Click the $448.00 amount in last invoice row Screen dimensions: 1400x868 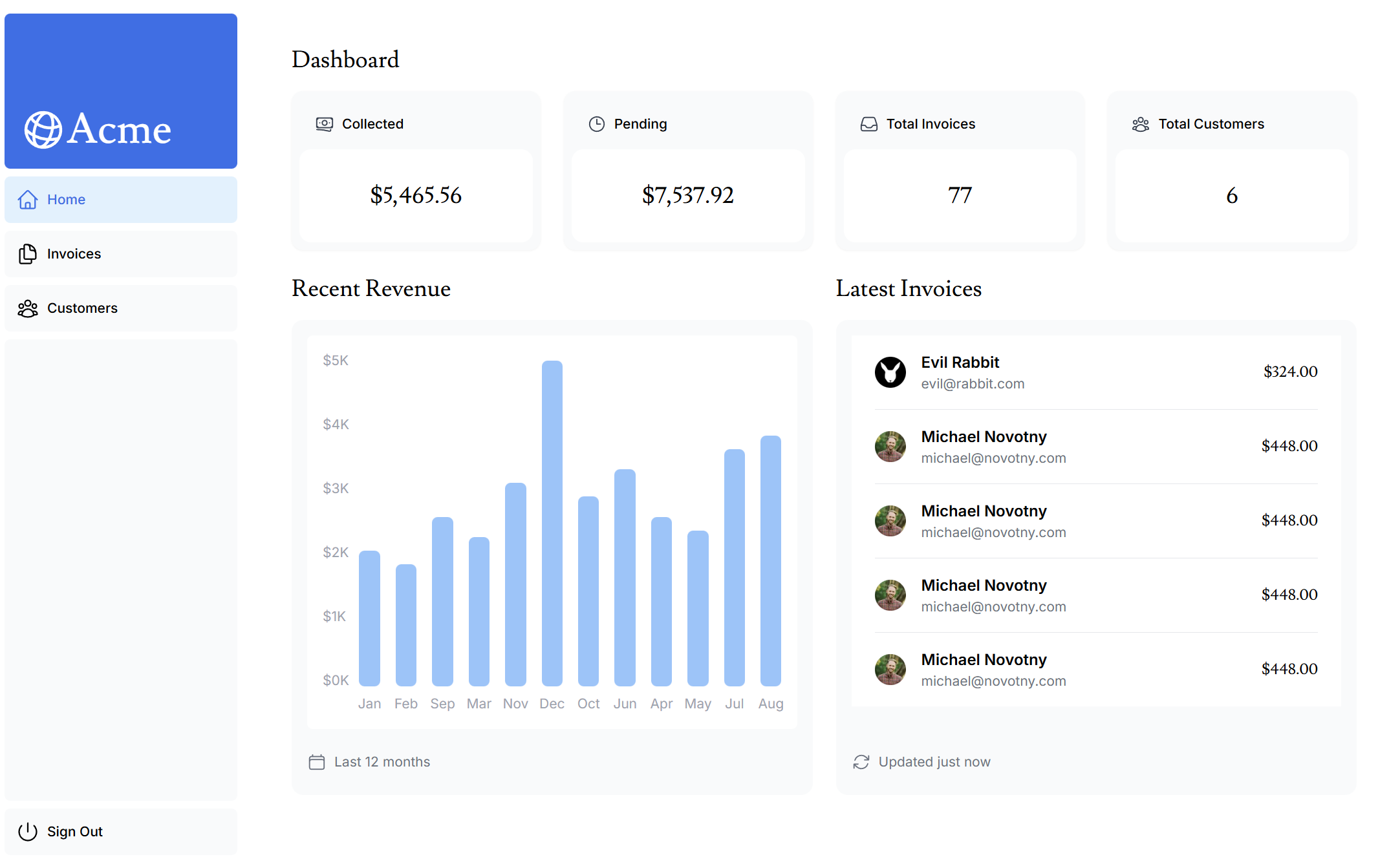click(1289, 670)
